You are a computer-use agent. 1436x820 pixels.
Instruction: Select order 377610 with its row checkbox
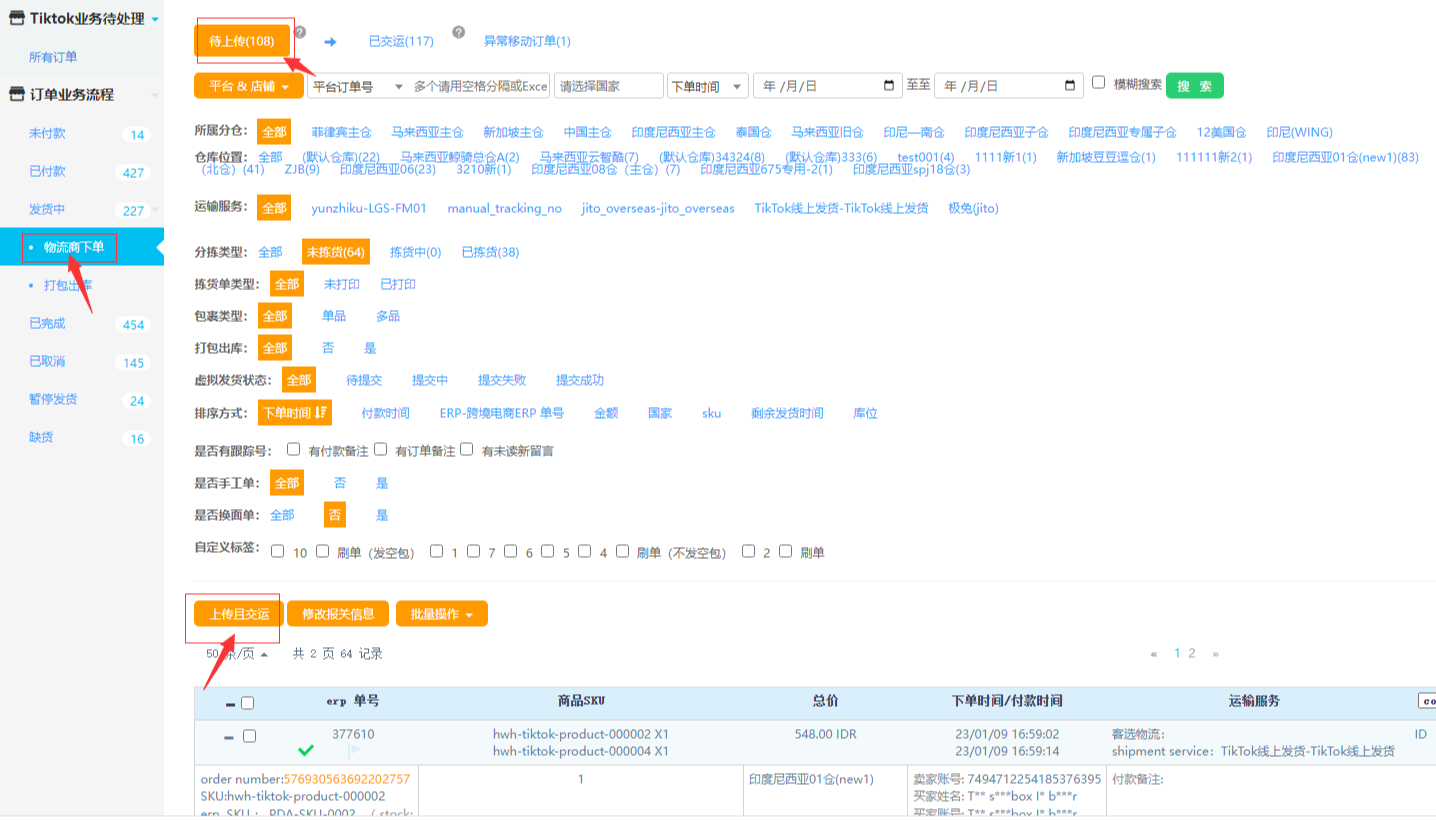[249, 736]
